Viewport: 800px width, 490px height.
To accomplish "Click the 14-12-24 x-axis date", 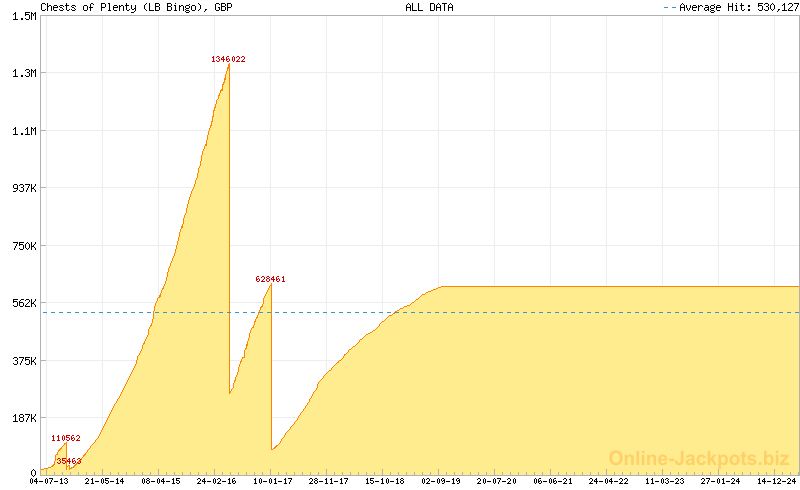I will [x=777, y=481].
